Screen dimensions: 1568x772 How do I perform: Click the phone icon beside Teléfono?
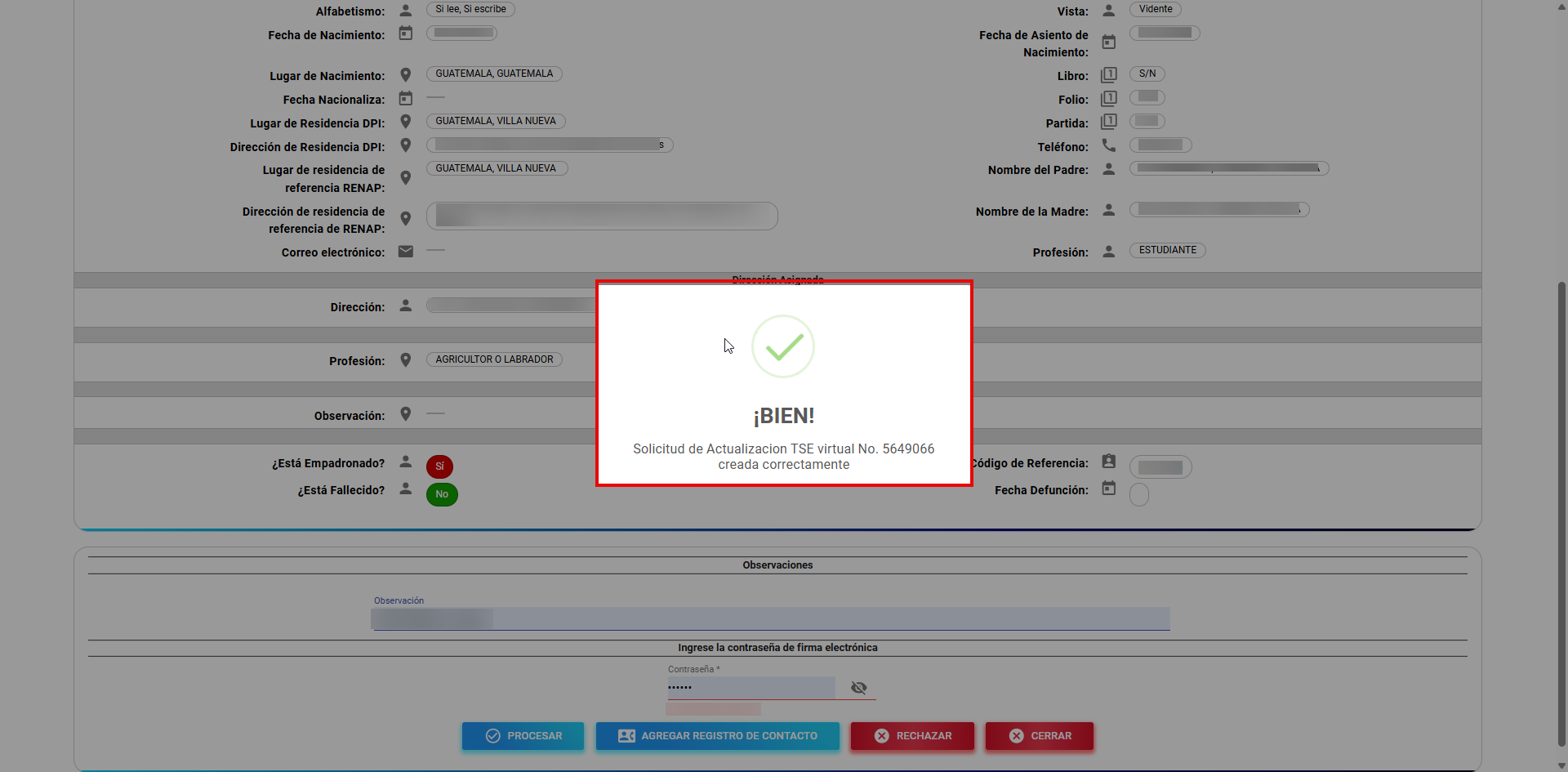pyautogui.click(x=1108, y=145)
